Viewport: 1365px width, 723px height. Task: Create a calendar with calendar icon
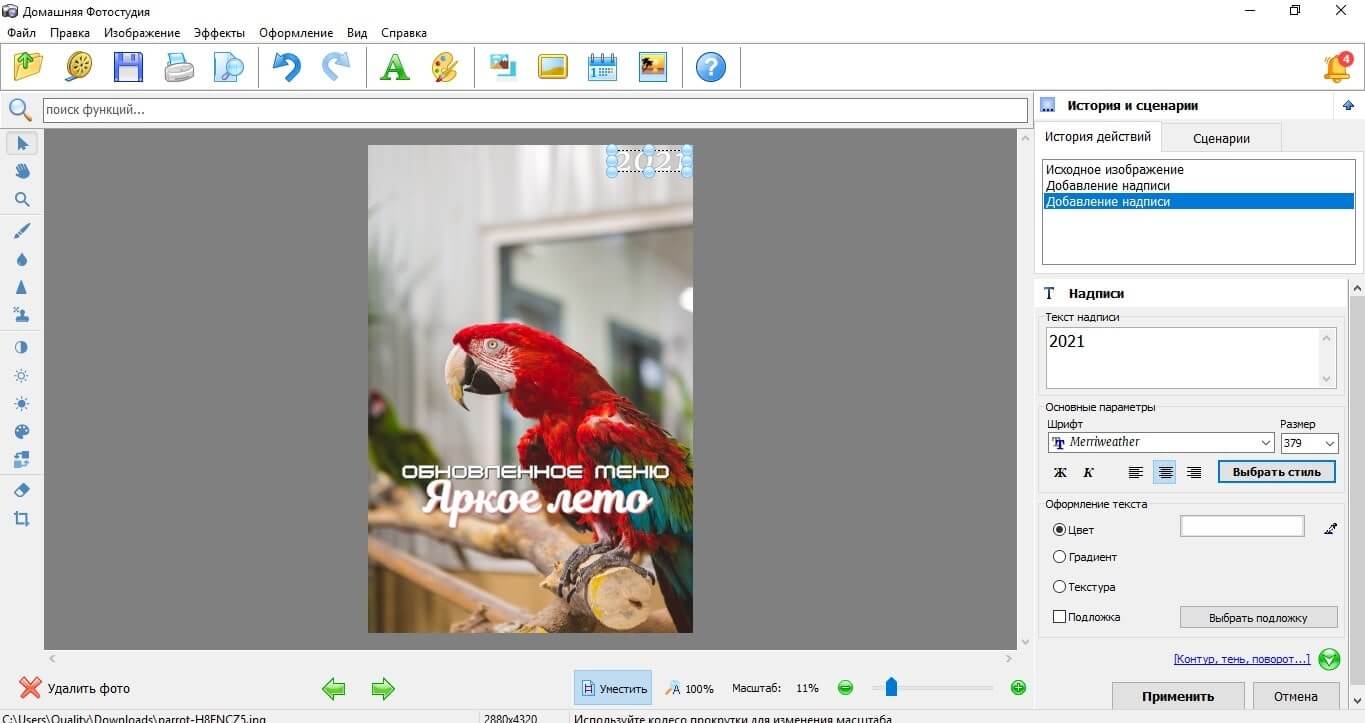[x=602, y=67]
